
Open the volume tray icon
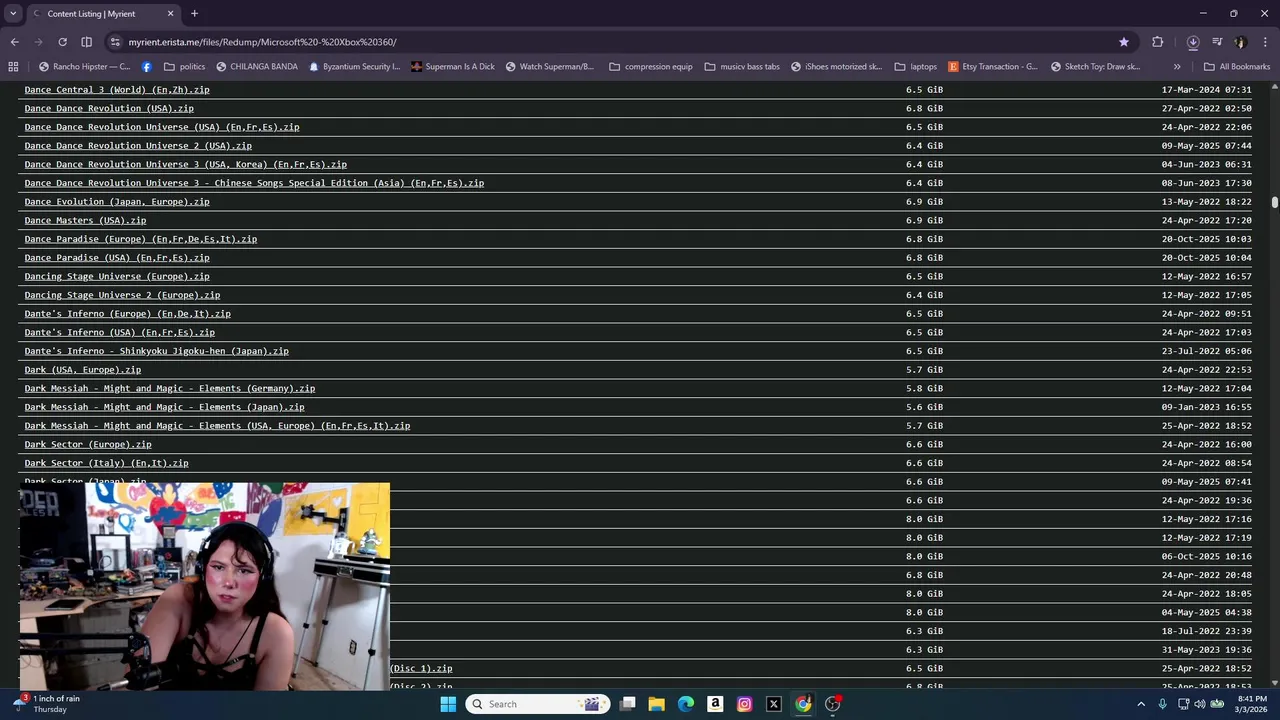coord(1200,704)
